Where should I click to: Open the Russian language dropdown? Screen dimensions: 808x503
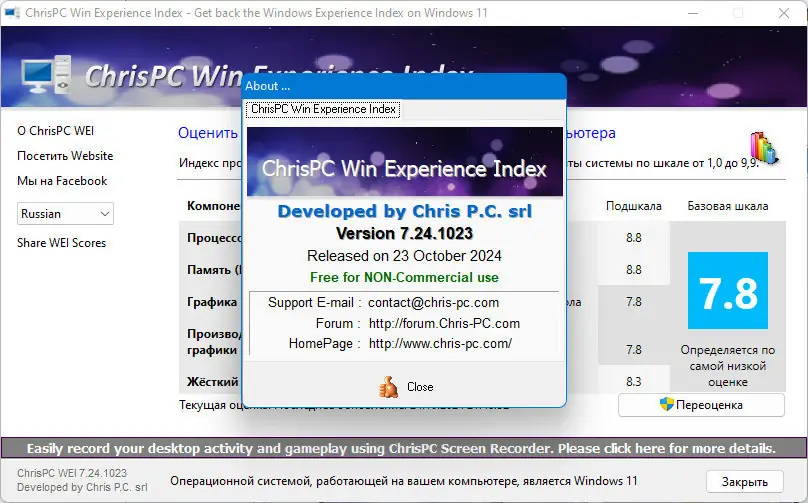tap(65, 213)
